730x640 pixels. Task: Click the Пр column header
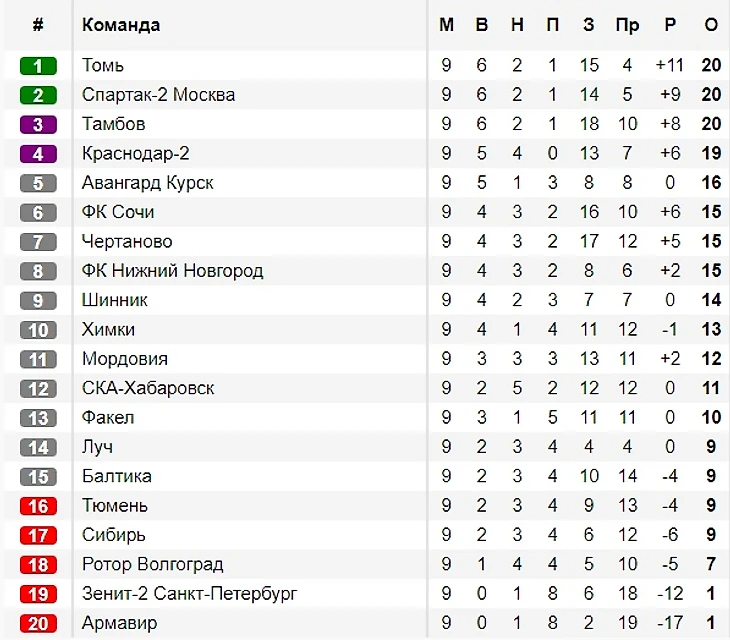click(x=627, y=25)
